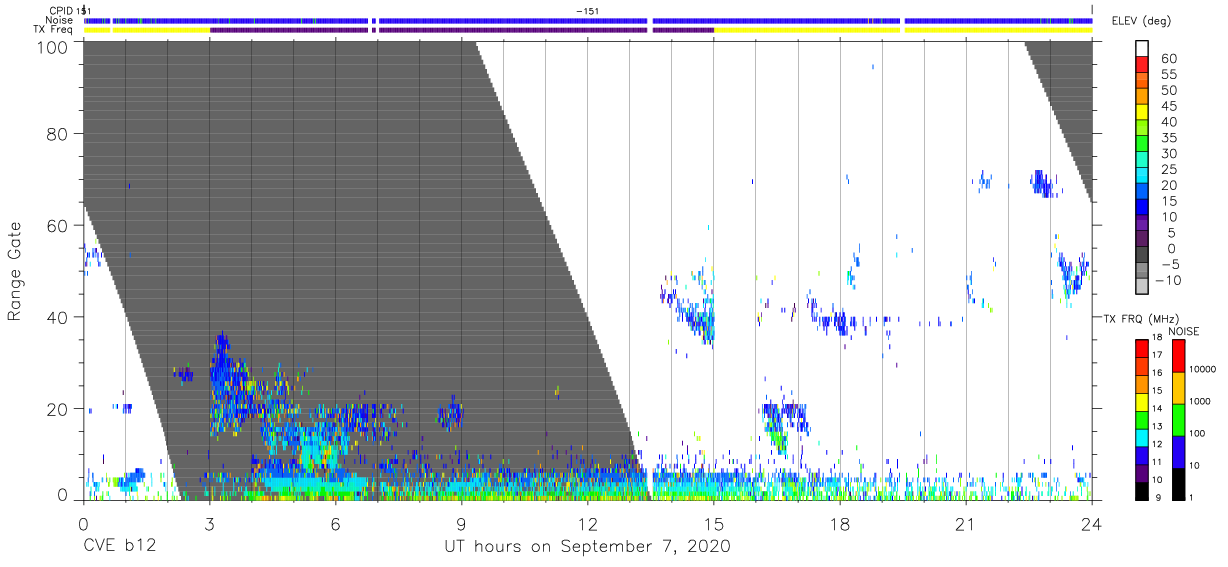This screenshot has height=567, width=1228.
Task: Click the 'TX Freq' row label at top left
Action: (x=53, y=30)
